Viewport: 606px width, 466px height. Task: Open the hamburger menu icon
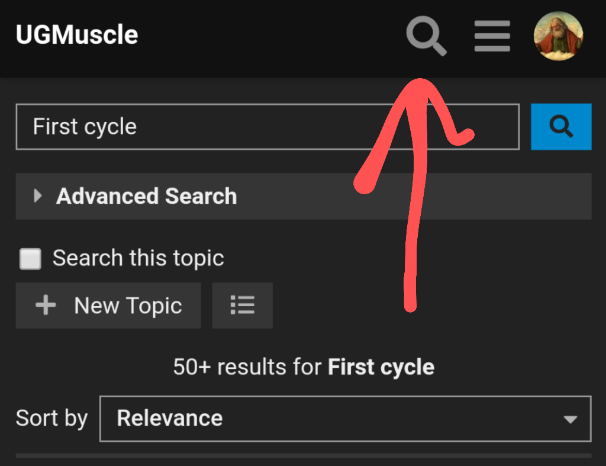pyautogui.click(x=492, y=36)
